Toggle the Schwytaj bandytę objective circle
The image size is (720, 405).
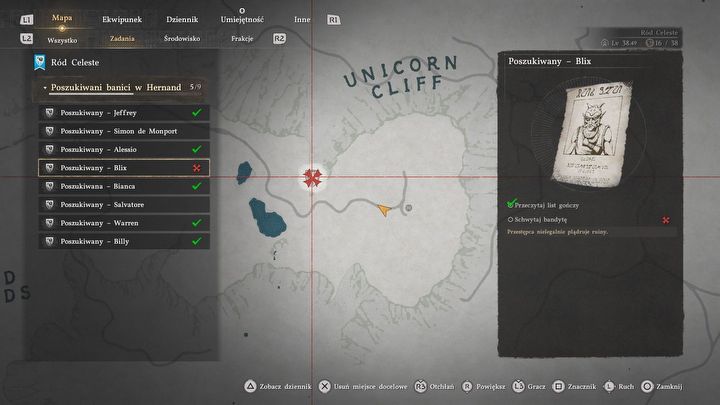[510, 220]
